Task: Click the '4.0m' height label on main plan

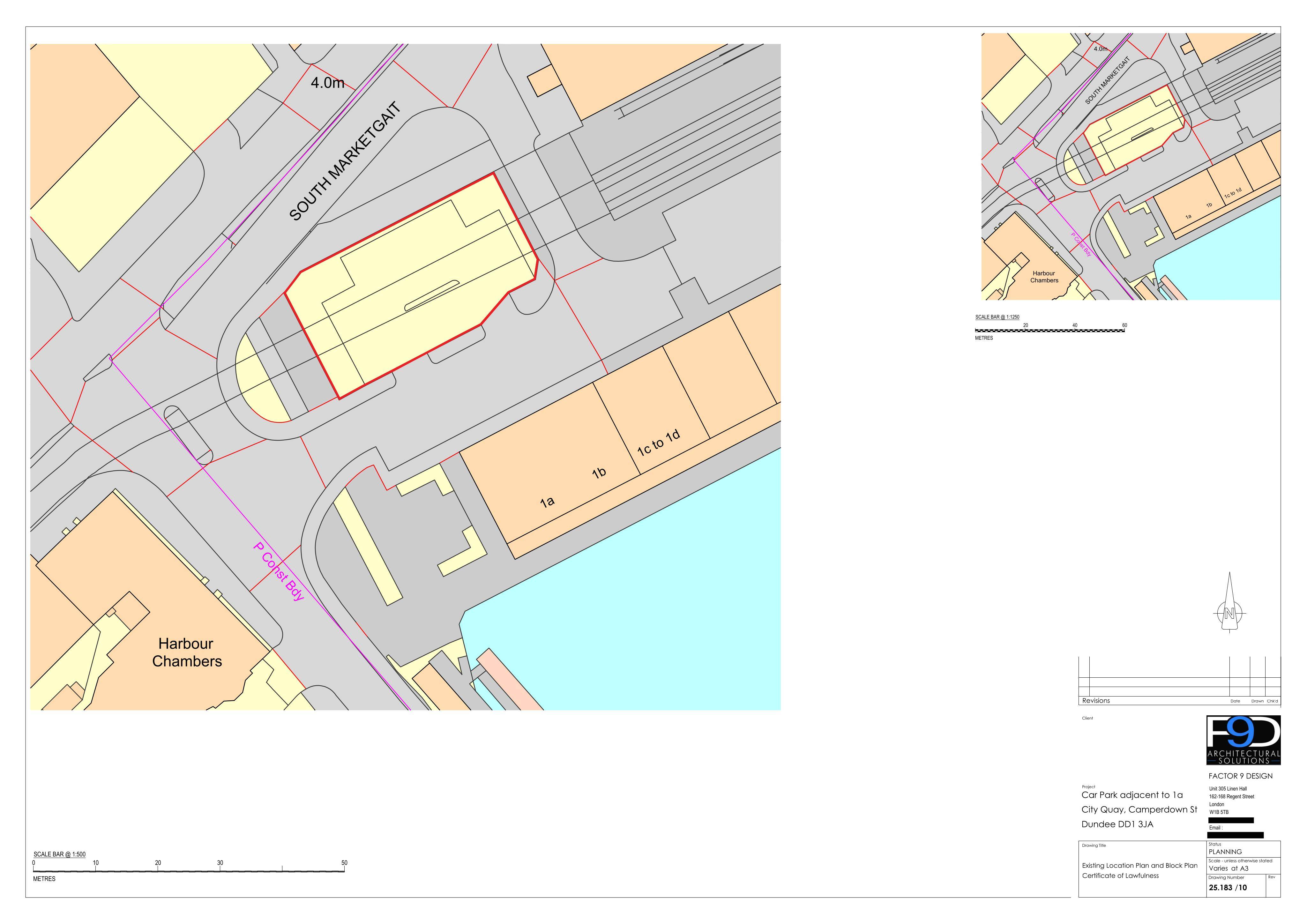Action: 328,83
